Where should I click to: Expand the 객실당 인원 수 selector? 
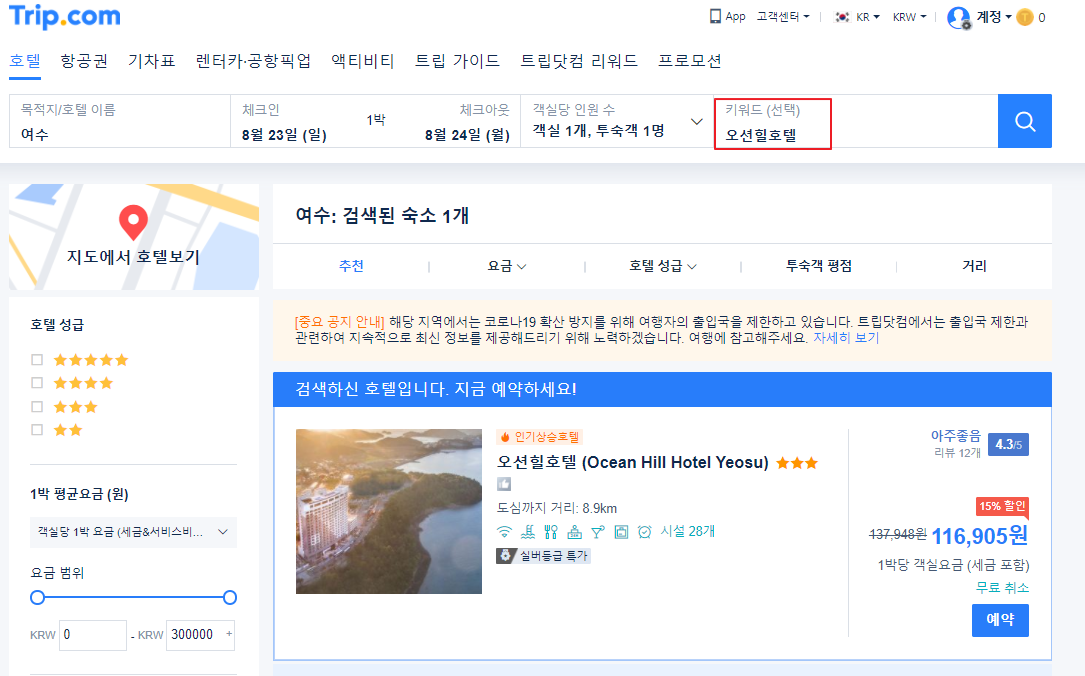(x=617, y=121)
